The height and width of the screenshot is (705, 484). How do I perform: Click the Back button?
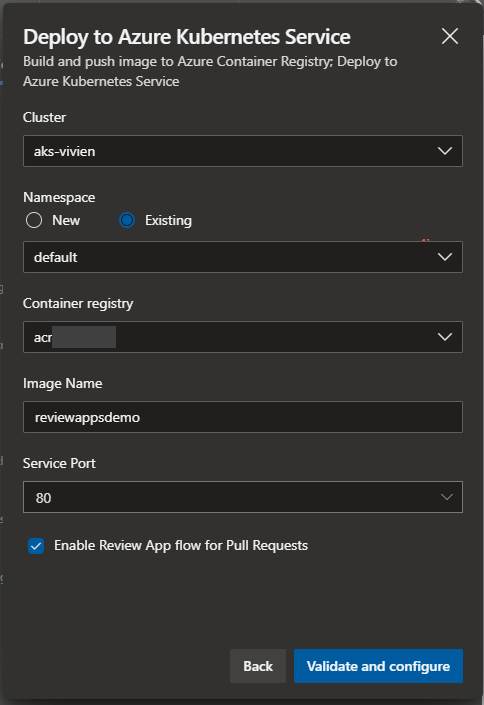258,666
